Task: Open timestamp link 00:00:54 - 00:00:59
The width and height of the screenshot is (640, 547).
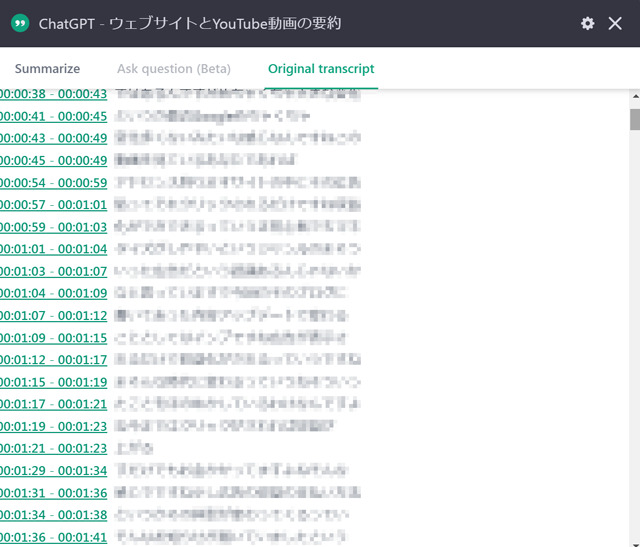Action: pos(53,183)
